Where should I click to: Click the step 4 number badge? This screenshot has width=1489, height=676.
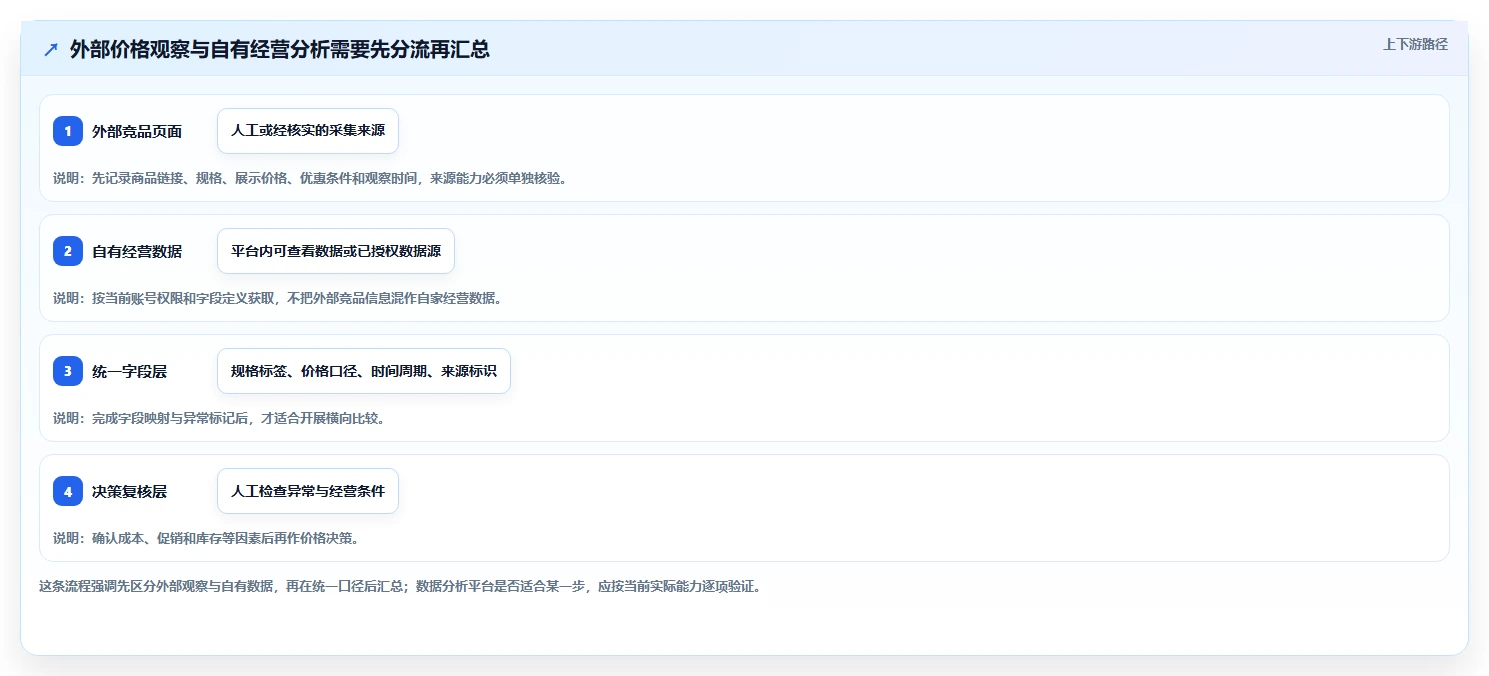68,491
